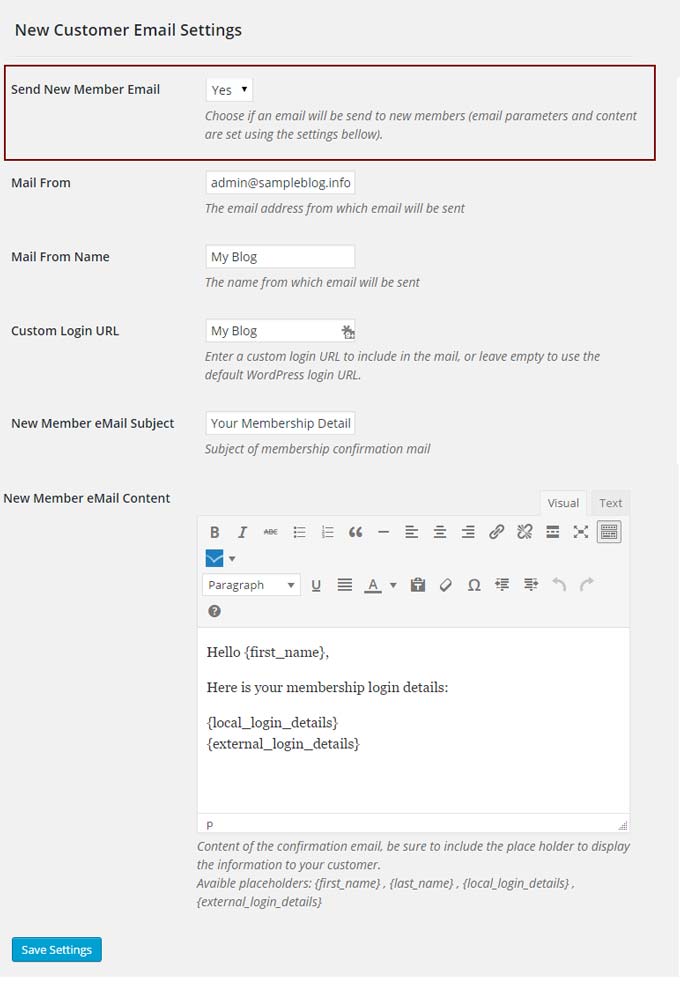This screenshot has width=680, height=986.
Task: Decrease indent of paragraph
Action: coord(502,585)
